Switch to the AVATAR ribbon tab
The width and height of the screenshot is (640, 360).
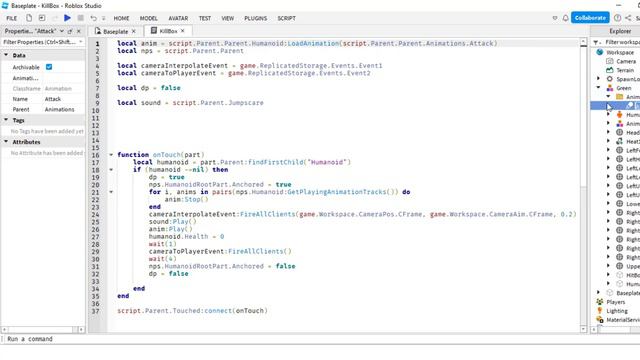click(178, 18)
